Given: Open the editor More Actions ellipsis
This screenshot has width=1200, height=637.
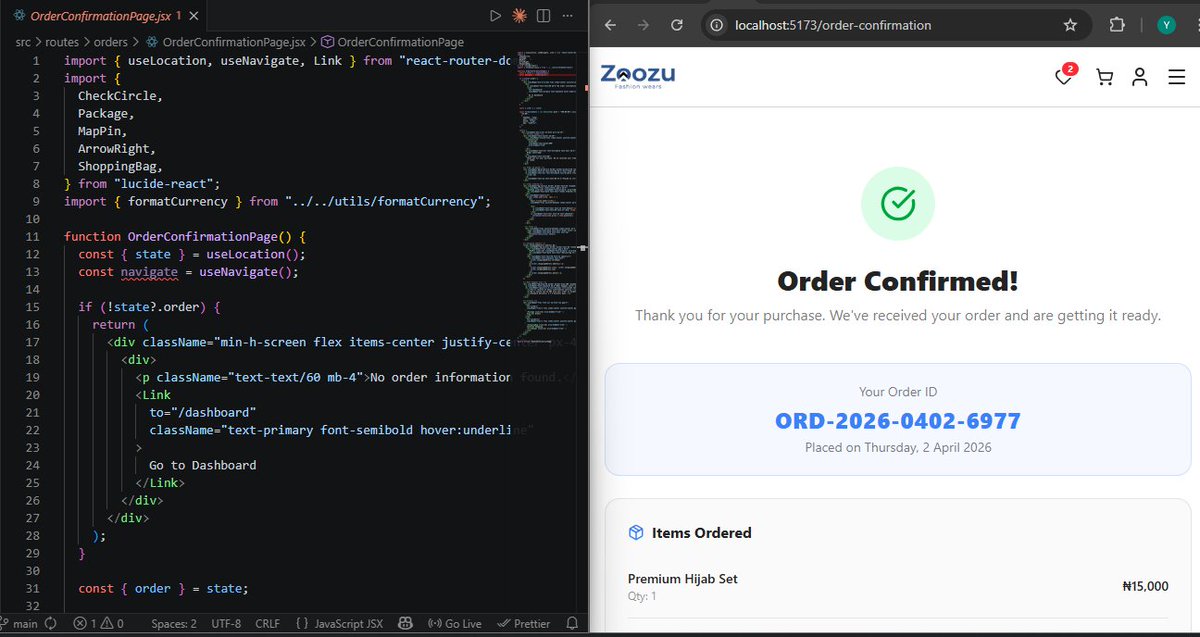Looking at the screenshot, I should pos(568,16).
